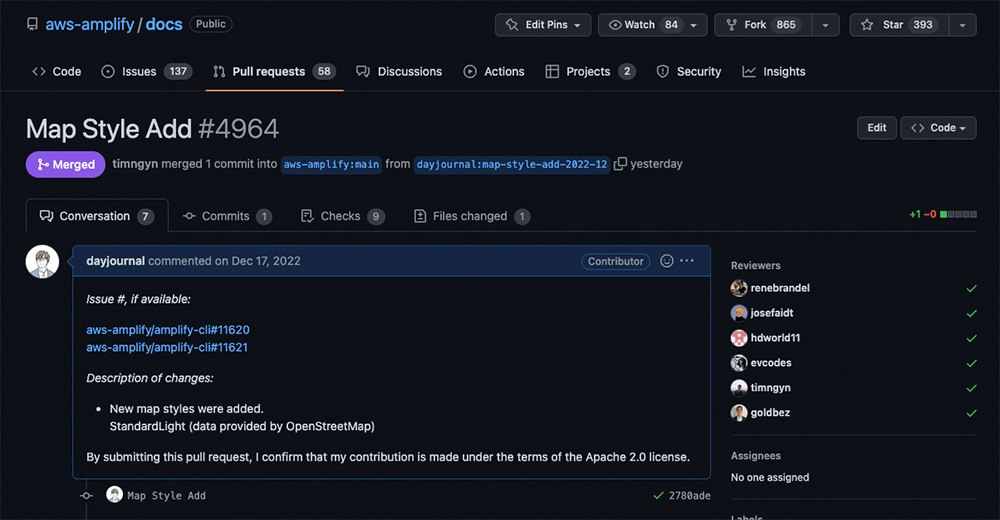The image size is (1000, 520).
Task: Open the Insights tab
Action: (x=774, y=71)
